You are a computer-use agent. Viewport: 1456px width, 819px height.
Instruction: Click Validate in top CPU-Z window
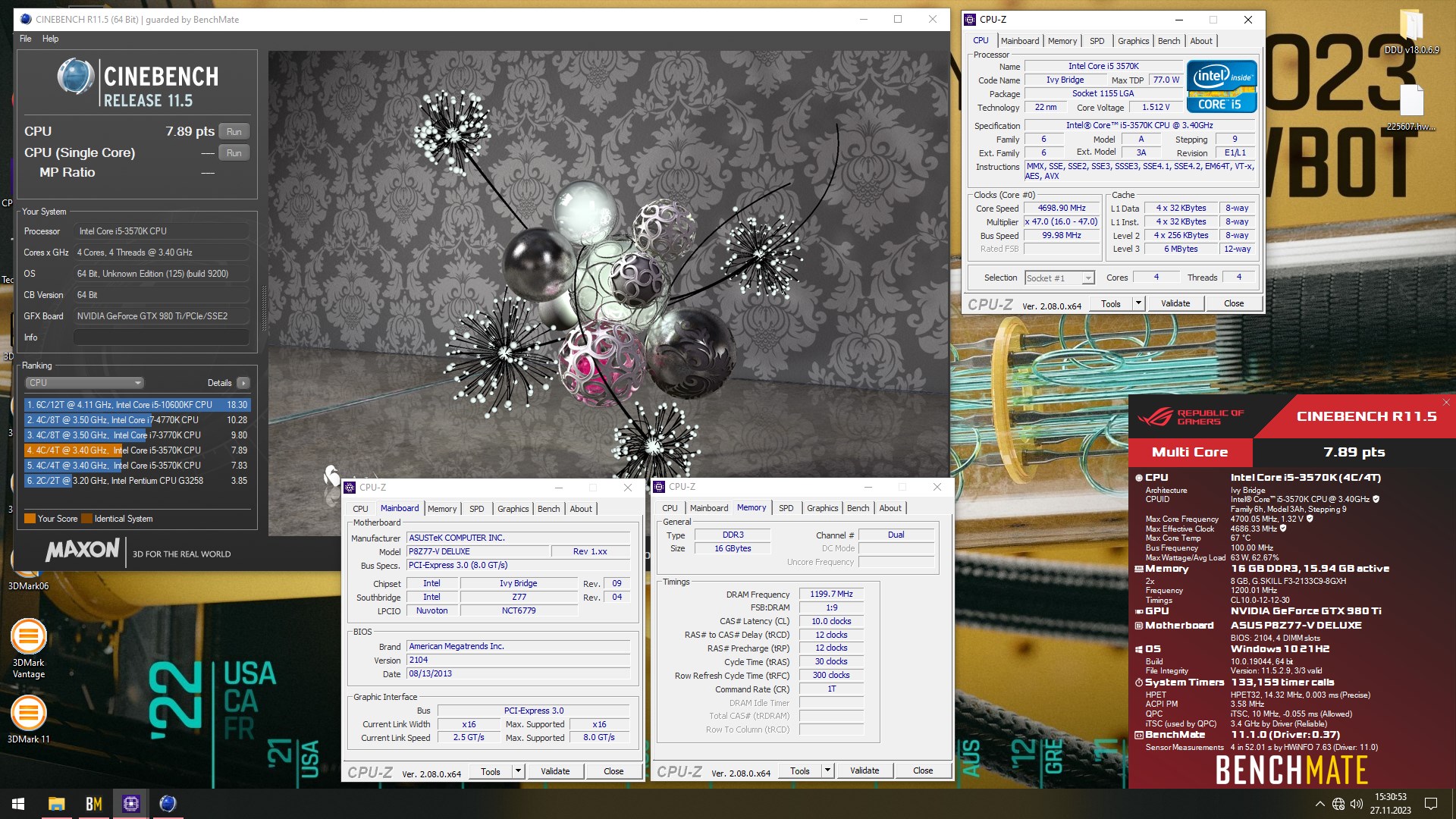[x=1175, y=304]
